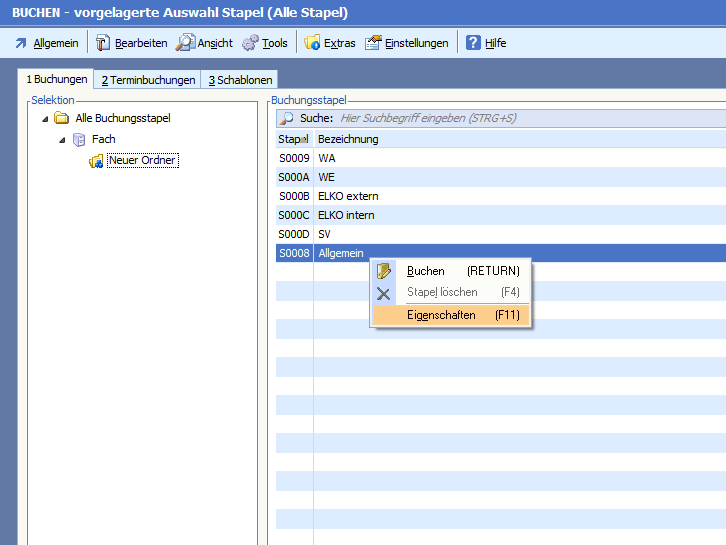Switch to the Terminbuchungen tab
The image size is (726, 545).
point(148,80)
